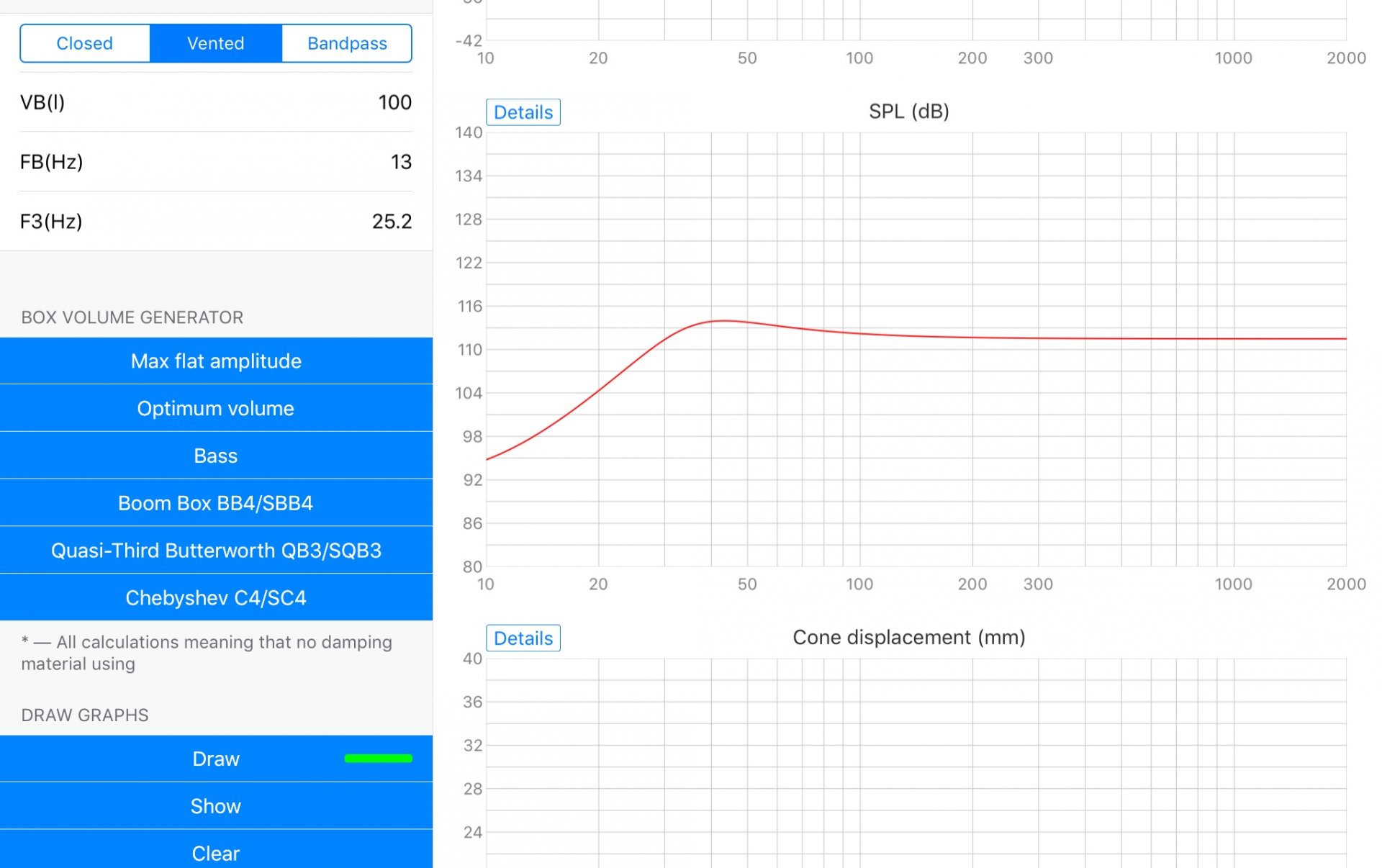Choose the Bandpass enclosure option
This screenshot has height=868, width=1382.
click(347, 43)
